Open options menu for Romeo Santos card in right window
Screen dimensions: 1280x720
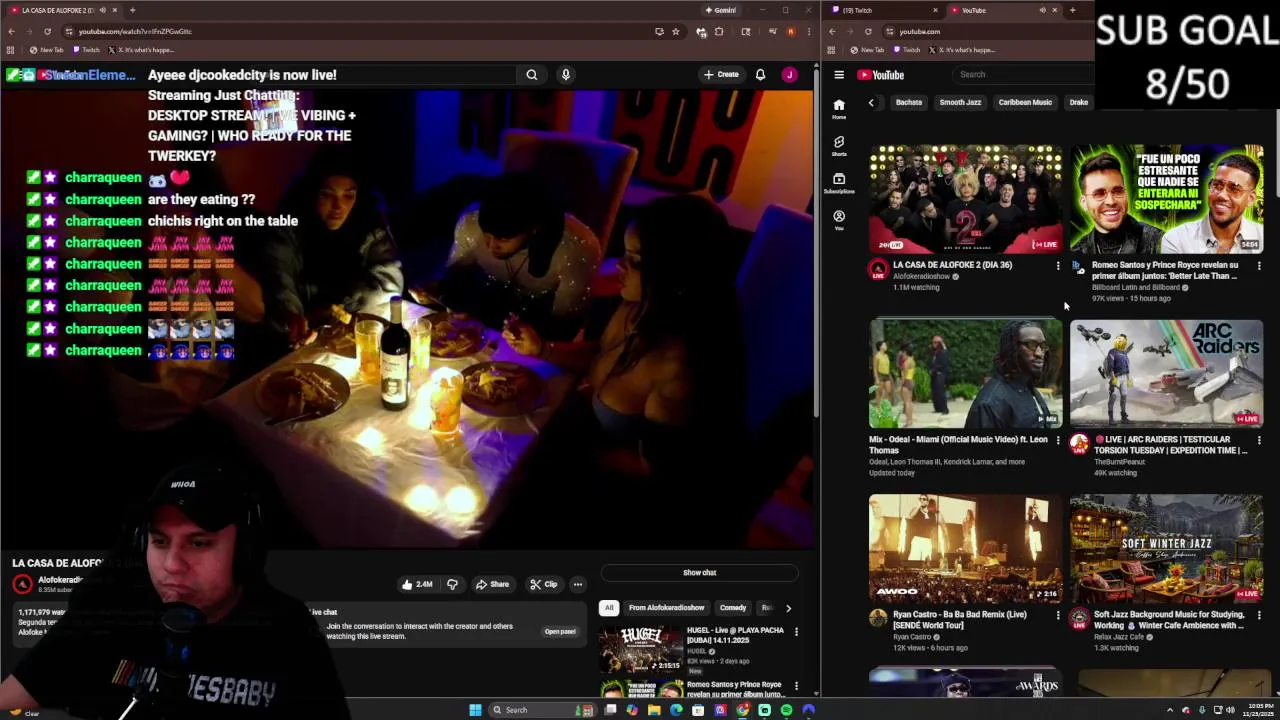tap(1259, 266)
